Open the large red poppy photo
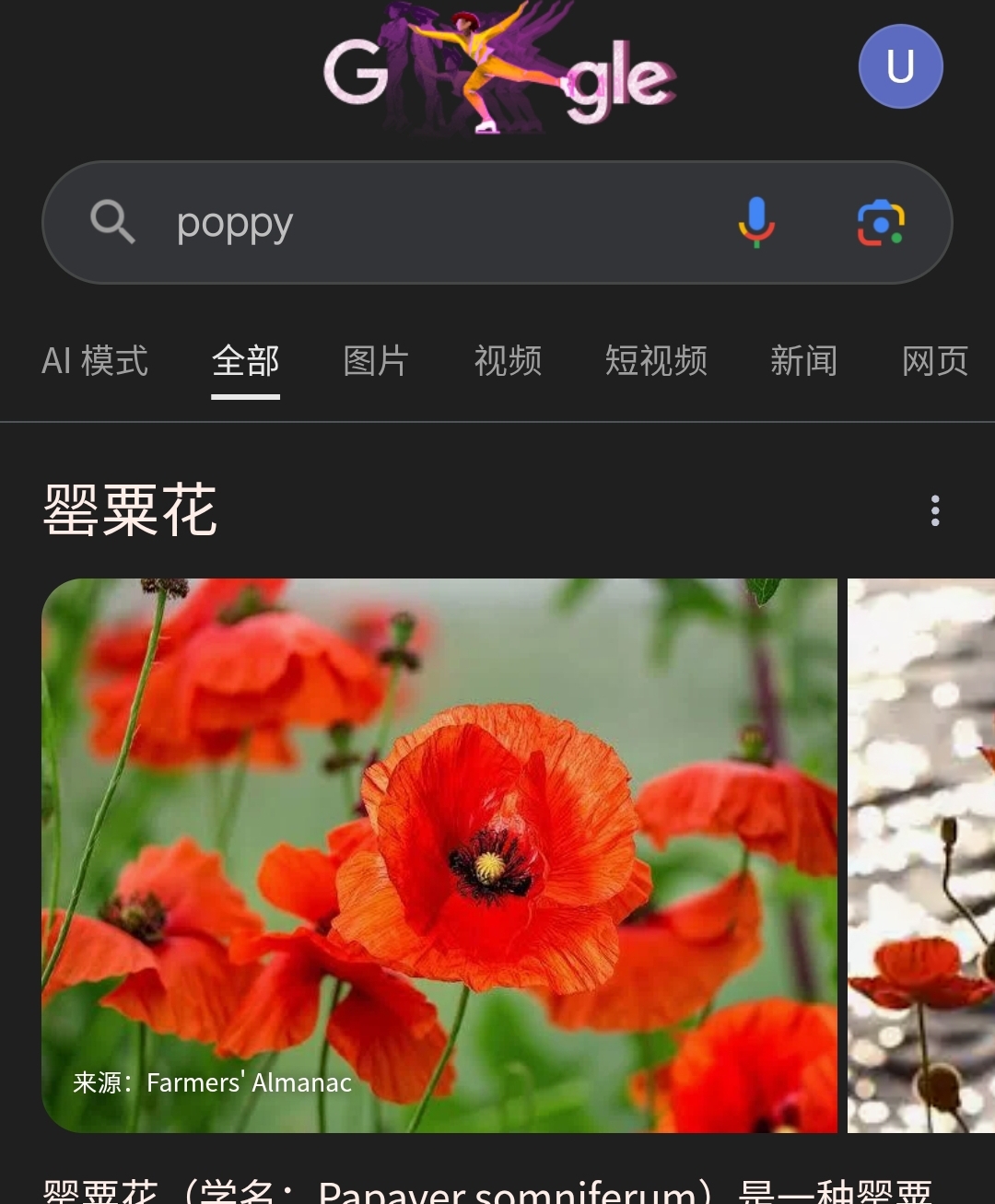The width and height of the screenshot is (995, 1204). point(439,855)
